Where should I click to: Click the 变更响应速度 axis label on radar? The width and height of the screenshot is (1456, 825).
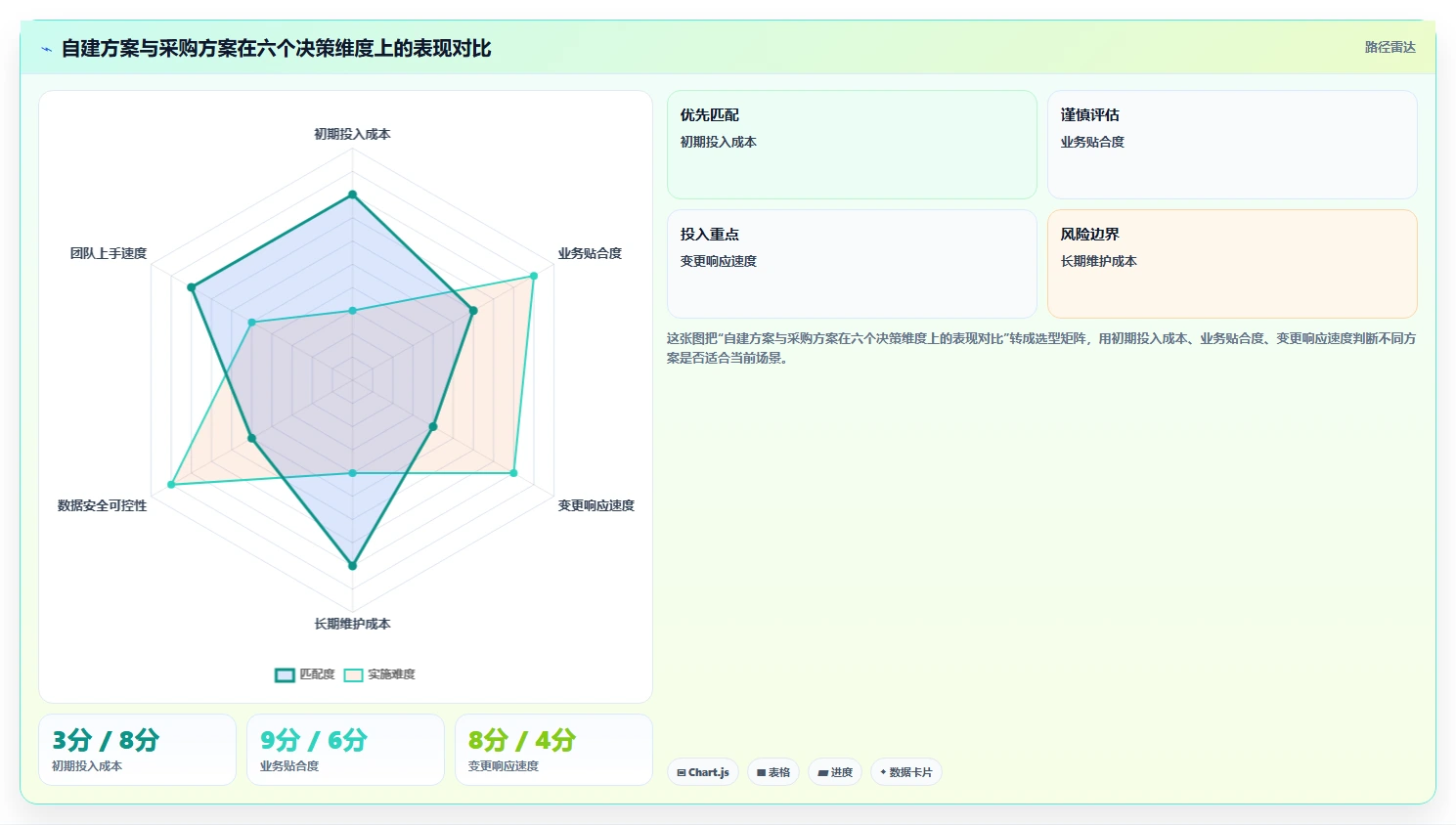click(596, 505)
